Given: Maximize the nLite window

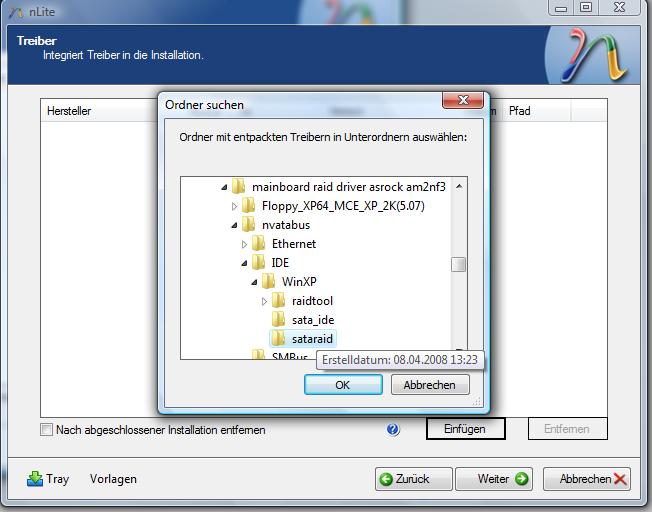Looking at the screenshot, I should 586,7.
